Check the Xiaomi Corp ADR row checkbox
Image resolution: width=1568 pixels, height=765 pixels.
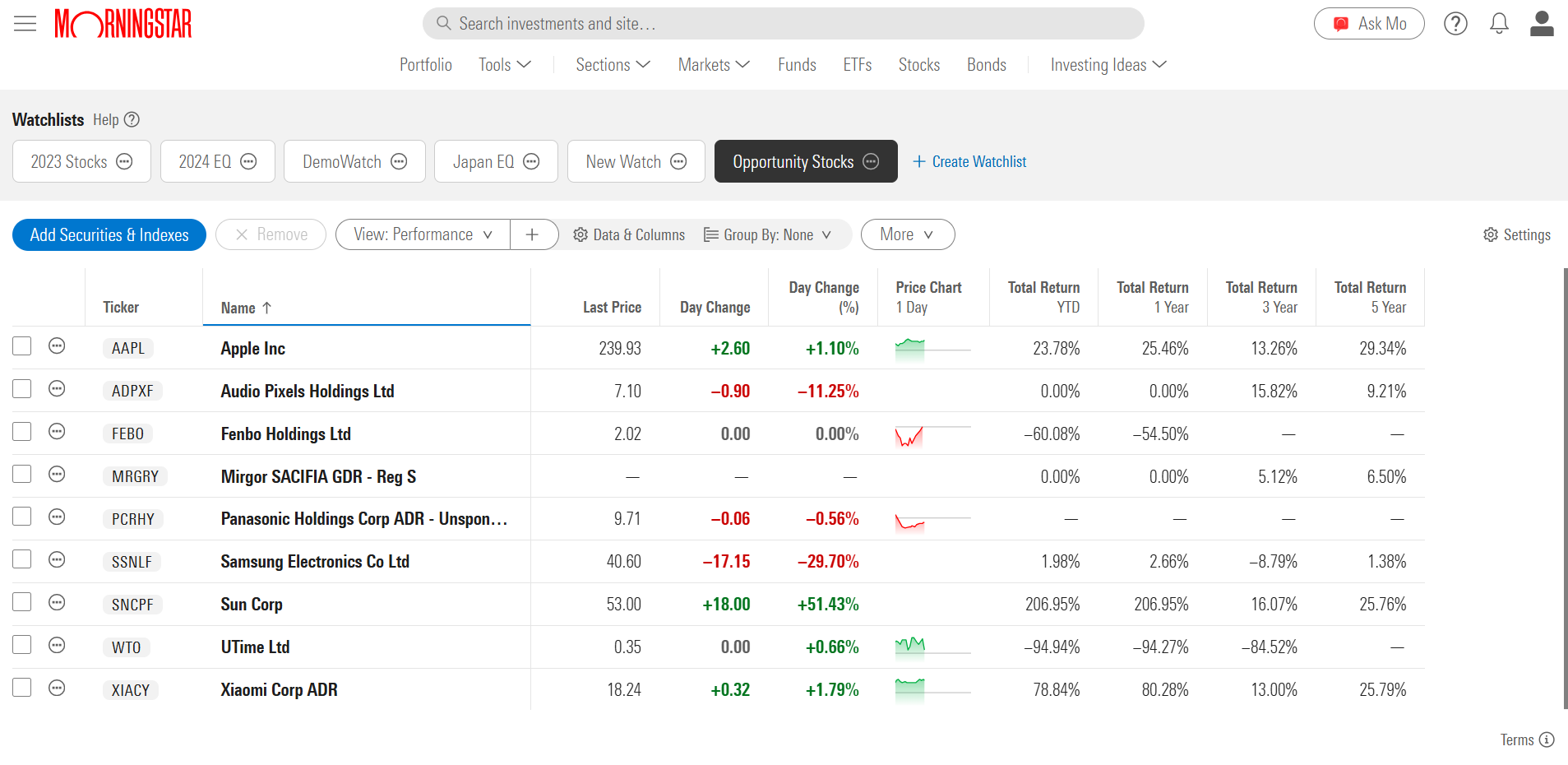[21, 687]
